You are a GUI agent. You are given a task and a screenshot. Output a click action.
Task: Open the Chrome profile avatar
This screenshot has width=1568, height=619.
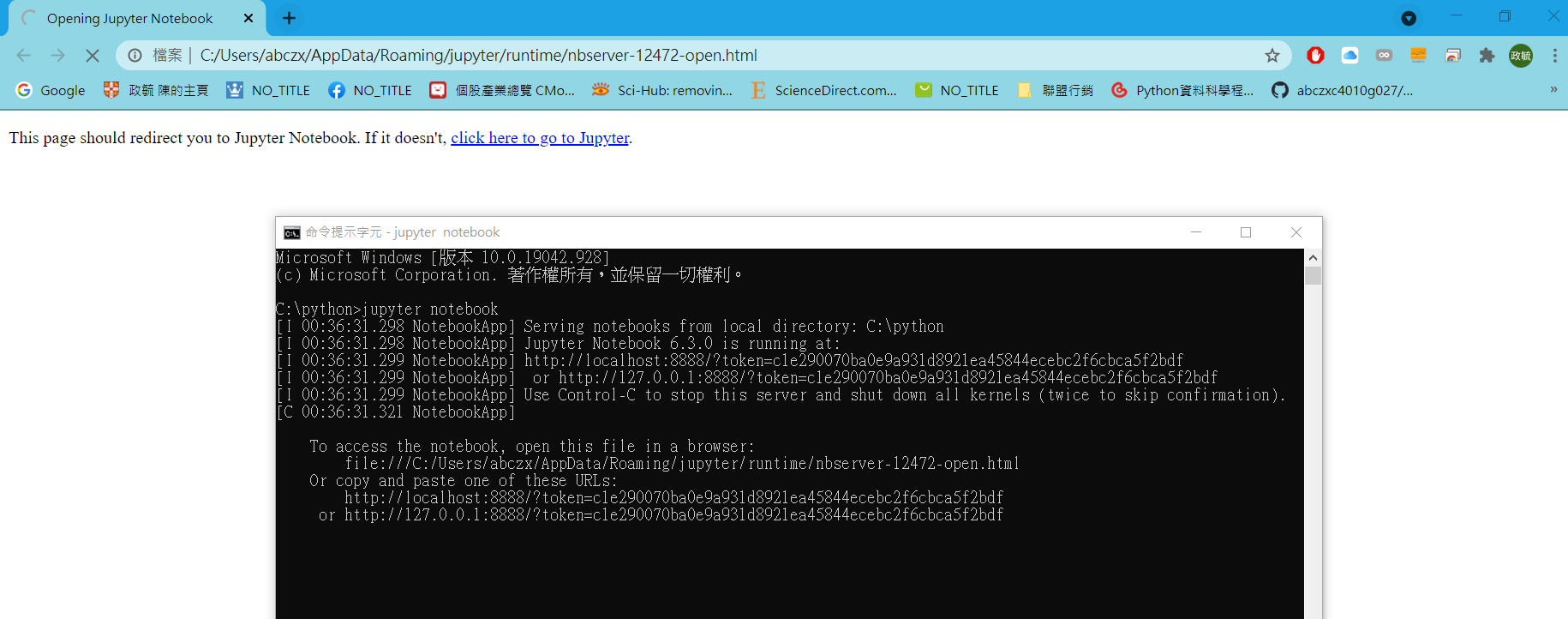tap(1521, 56)
